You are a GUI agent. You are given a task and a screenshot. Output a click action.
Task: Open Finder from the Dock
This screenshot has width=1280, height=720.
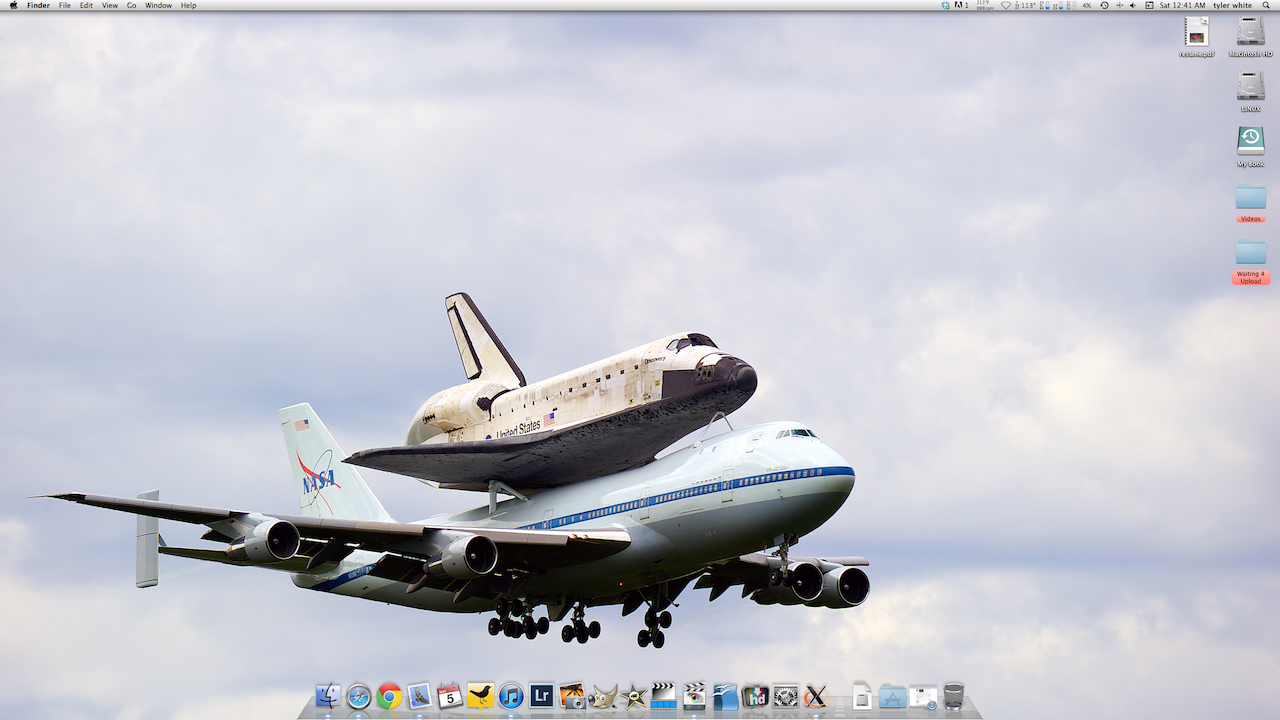point(328,696)
